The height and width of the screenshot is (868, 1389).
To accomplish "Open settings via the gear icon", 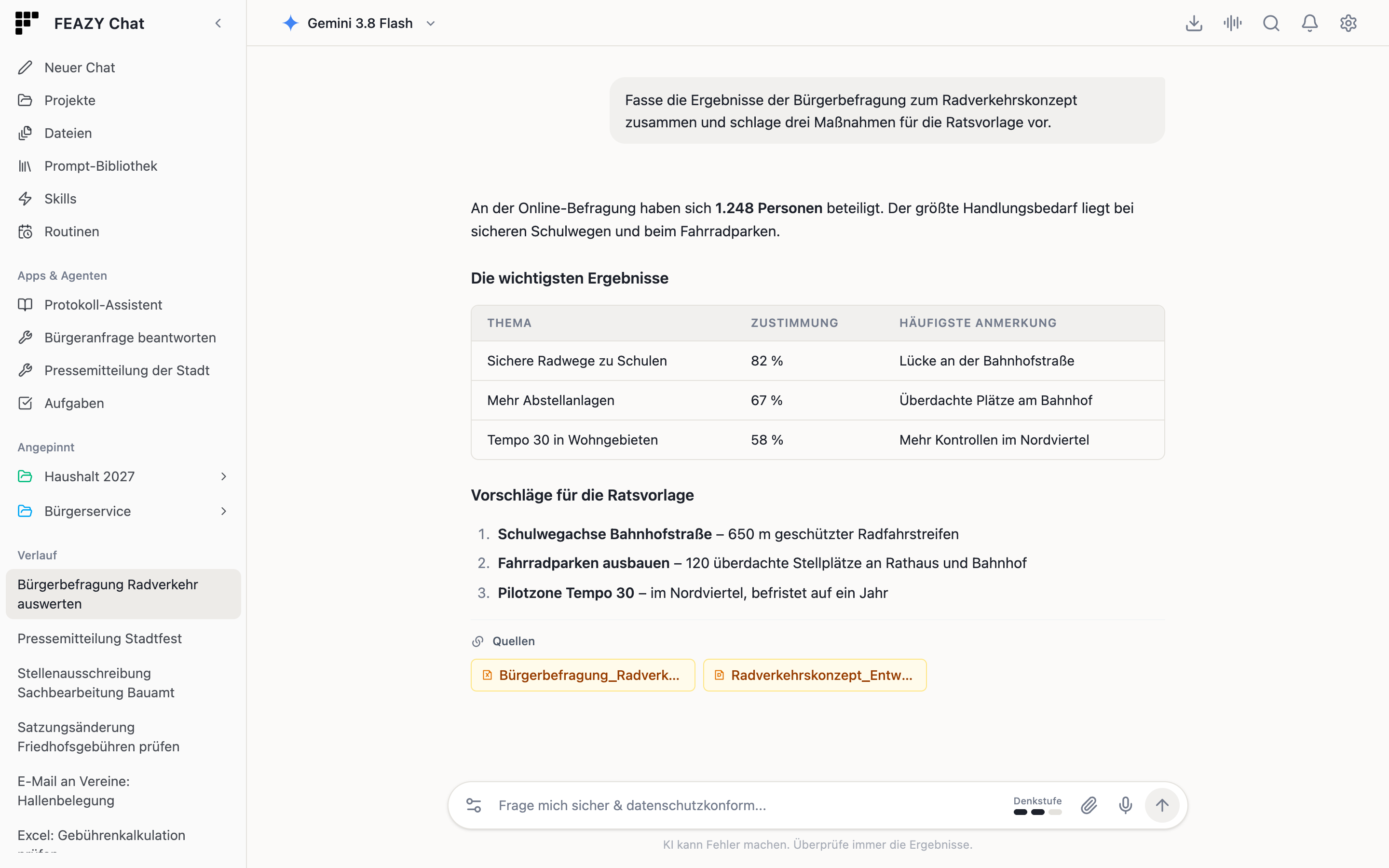I will point(1348,24).
